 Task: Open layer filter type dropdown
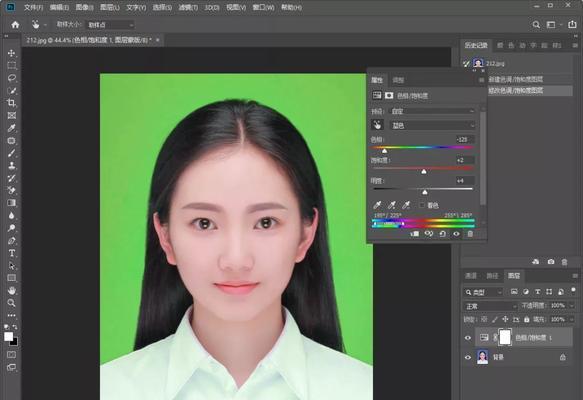483,292
